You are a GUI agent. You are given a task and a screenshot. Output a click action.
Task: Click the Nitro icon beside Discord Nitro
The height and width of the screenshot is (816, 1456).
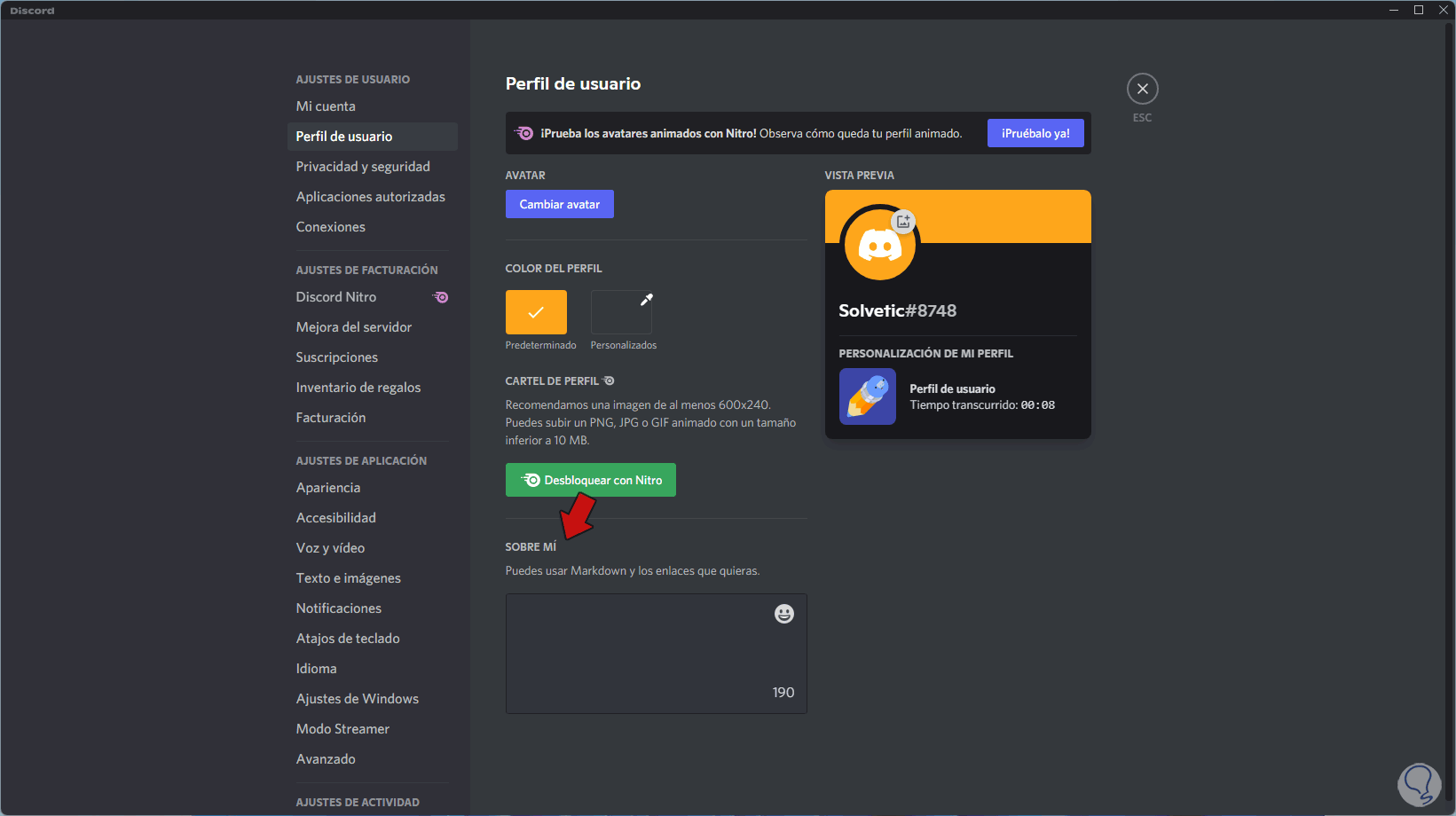click(x=441, y=297)
